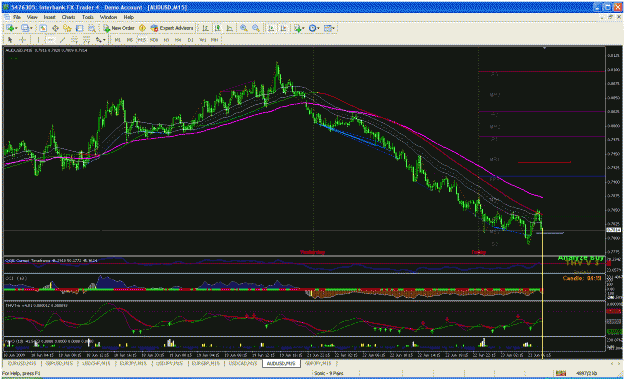
Task: Switch to EURUSD,M15 chart tab
Action: [x=21, y=363]
